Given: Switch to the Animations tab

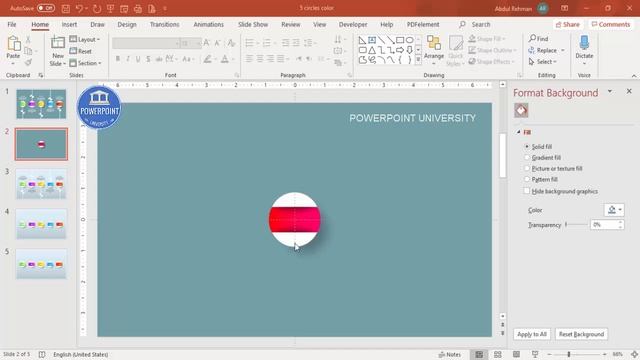Looking at the screenshot, I should [x=209, y=24].
